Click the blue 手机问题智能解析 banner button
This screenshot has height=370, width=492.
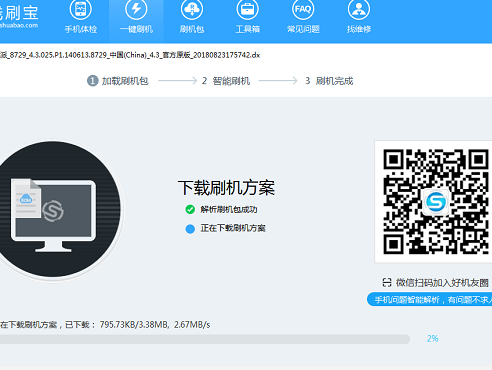coord(429,300)
